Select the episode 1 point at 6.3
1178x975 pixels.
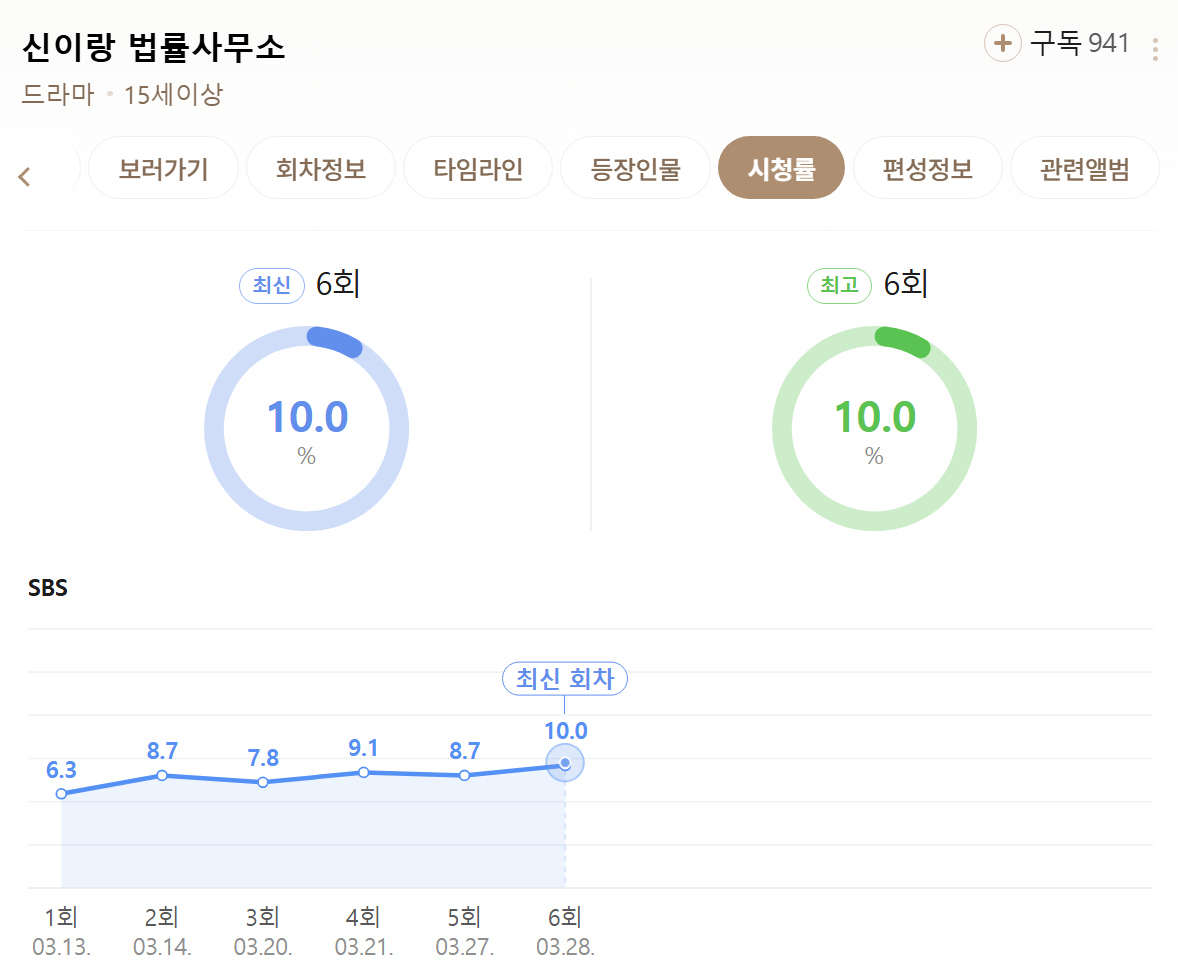(62, 794)
